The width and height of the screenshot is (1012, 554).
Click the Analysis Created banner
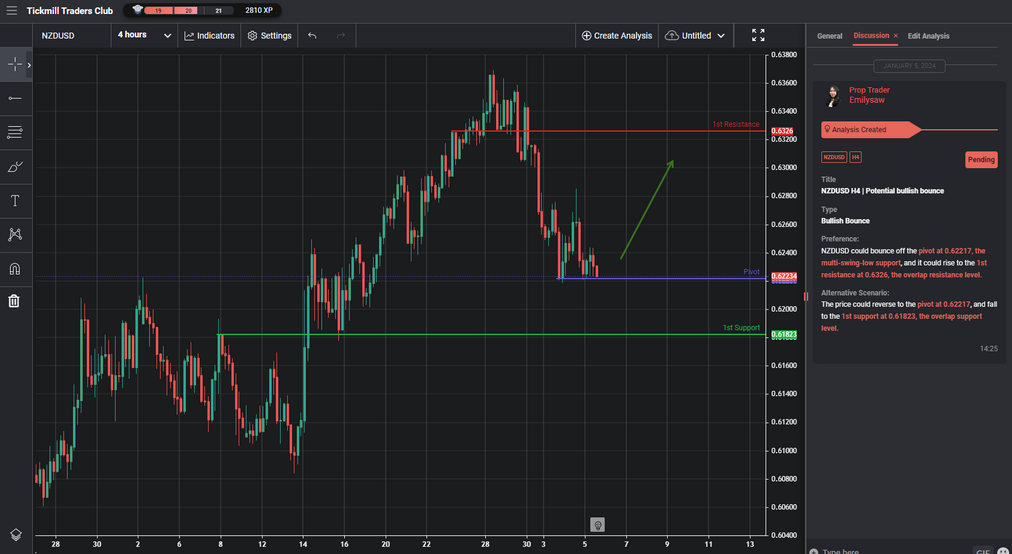click(870, 130)
